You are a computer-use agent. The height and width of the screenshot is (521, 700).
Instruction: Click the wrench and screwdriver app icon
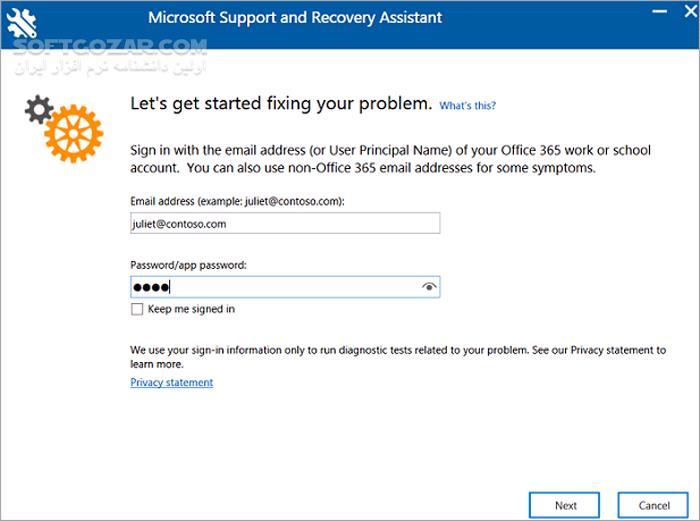point(21,23)
